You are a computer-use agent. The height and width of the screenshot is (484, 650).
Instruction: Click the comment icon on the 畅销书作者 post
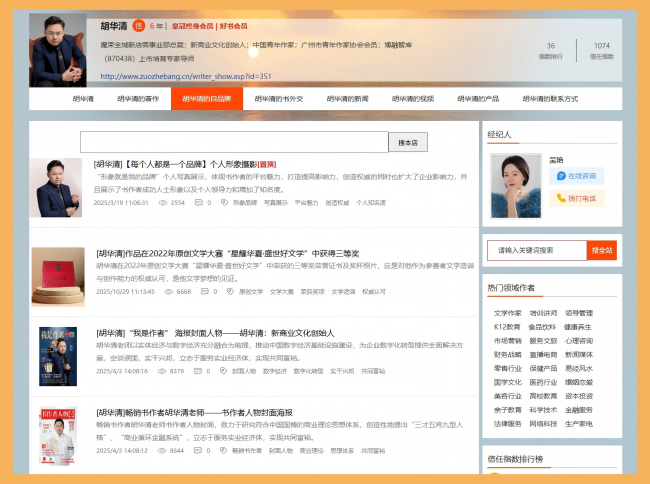click(x=196, y=450)
